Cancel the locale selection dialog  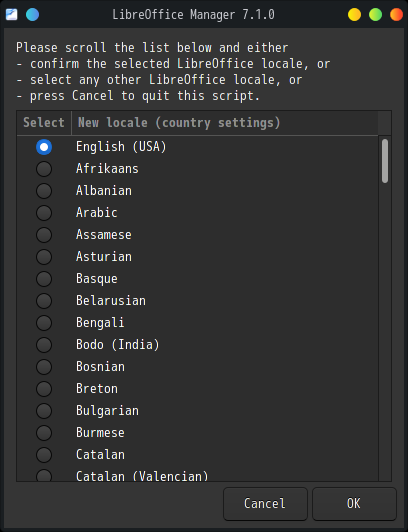point(265,504)
